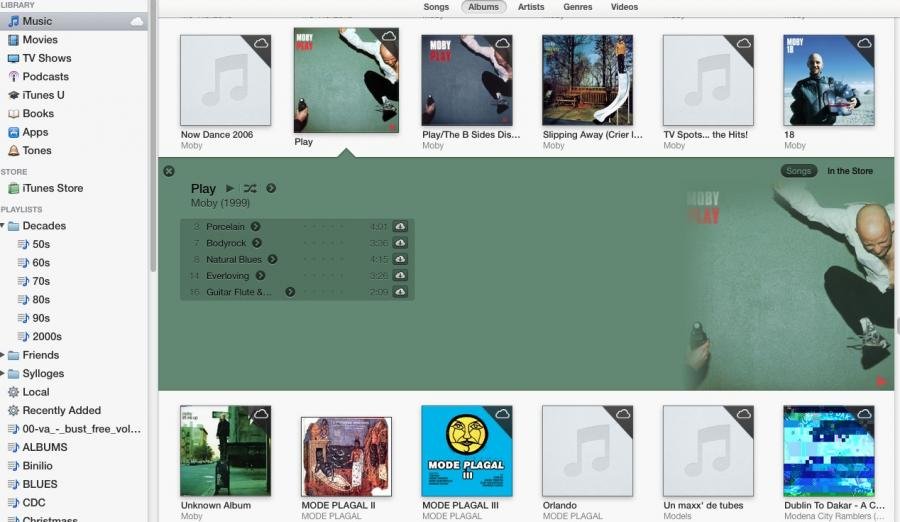This screenshot has height=522, width=900.
Task: Download Porcelain from iCloud
Action: [400, 227]
